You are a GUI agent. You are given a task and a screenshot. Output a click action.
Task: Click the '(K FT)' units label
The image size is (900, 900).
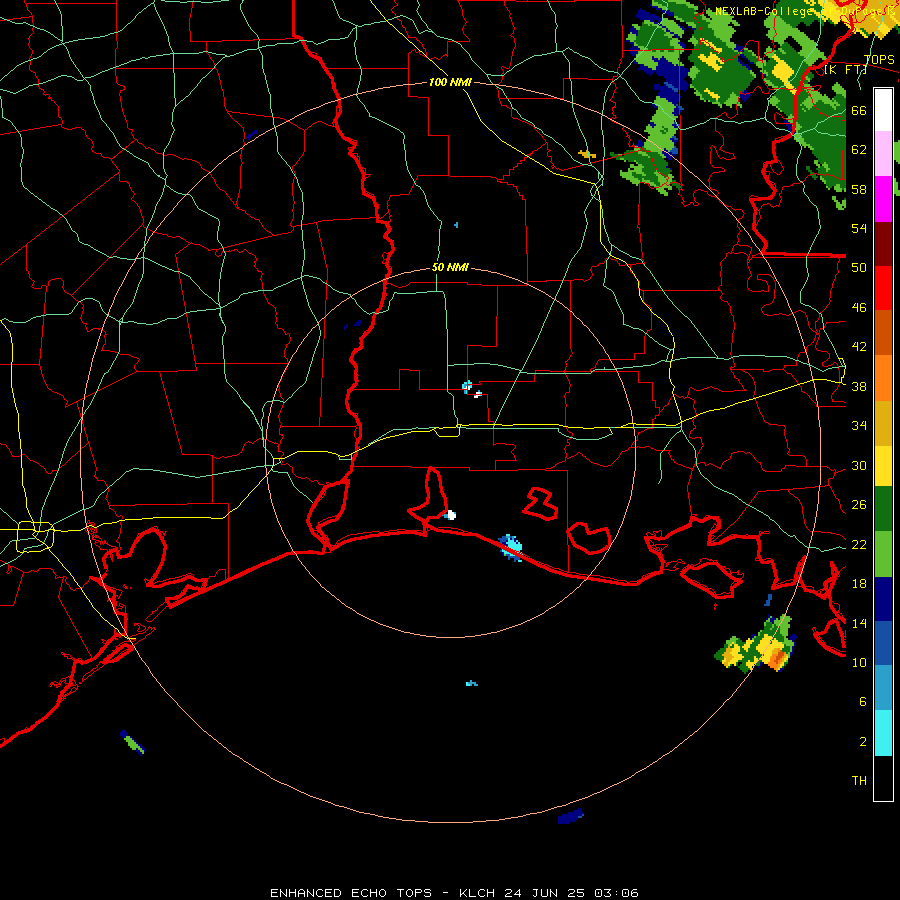click(x=845, y=70)
